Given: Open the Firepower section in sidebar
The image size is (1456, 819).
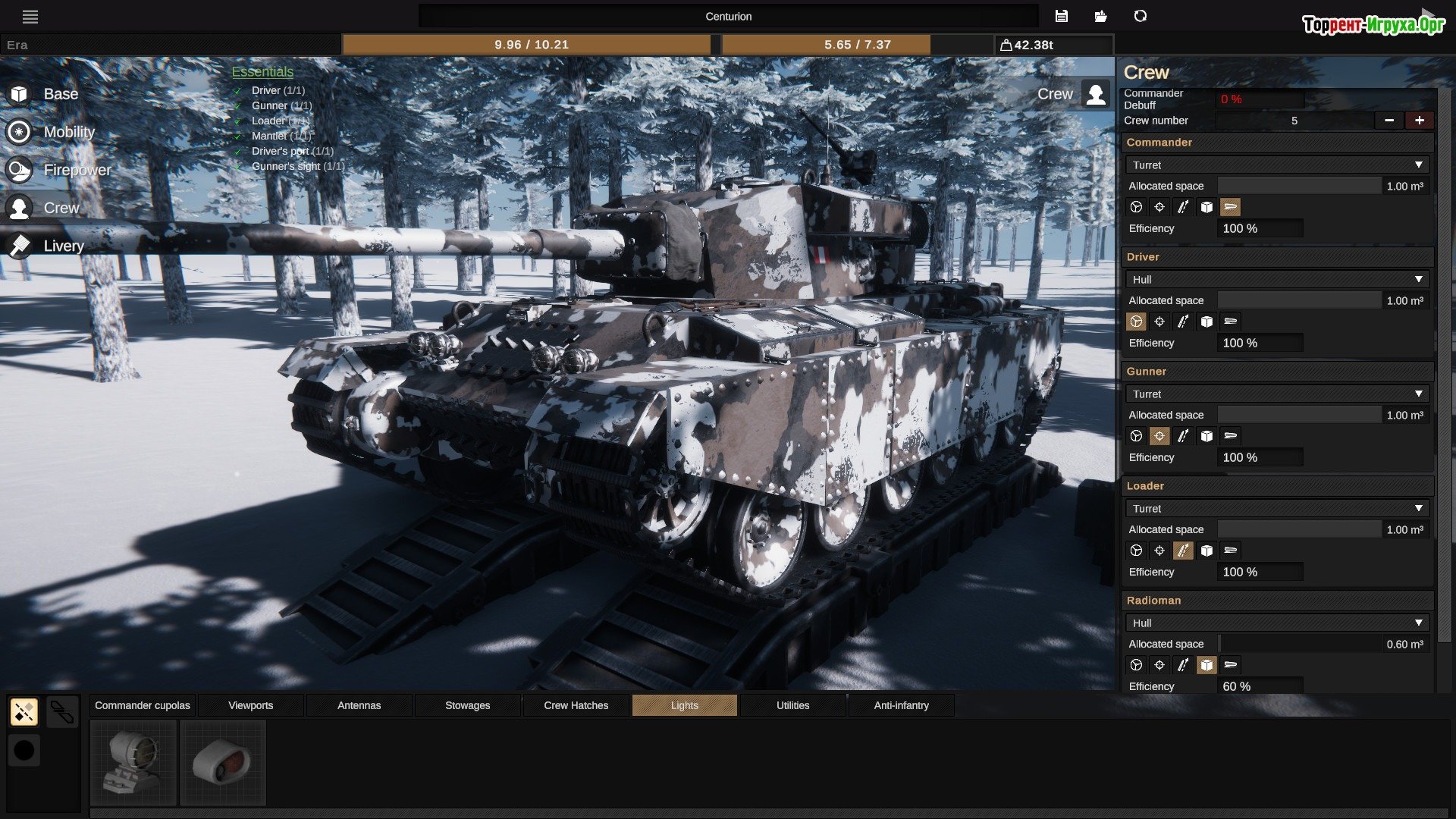Looking at the screenshot, I should click(77, 170).
